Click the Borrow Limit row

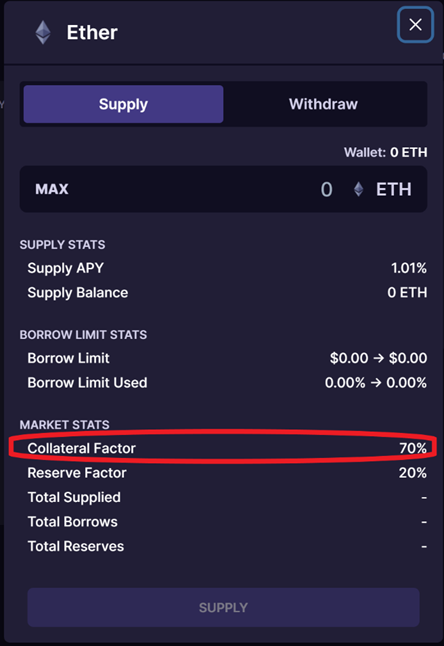click(227, 358)
